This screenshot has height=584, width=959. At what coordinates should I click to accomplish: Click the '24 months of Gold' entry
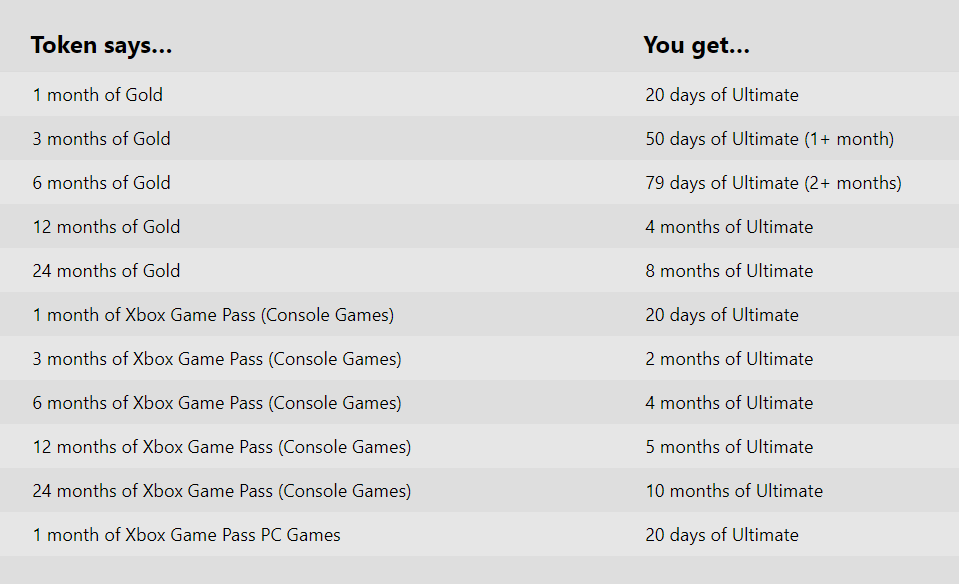click(106, 271)
